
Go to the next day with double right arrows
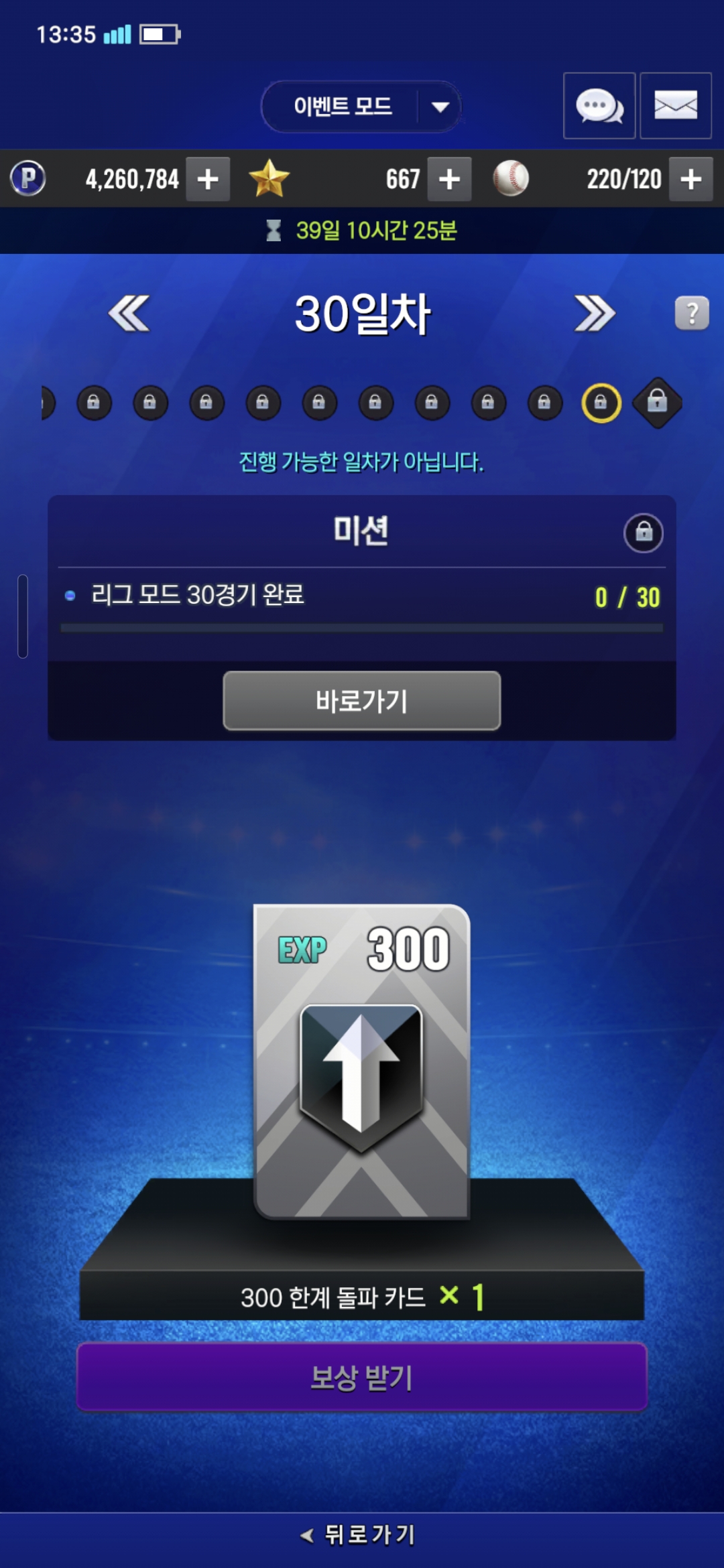click(x=595, y=313)
